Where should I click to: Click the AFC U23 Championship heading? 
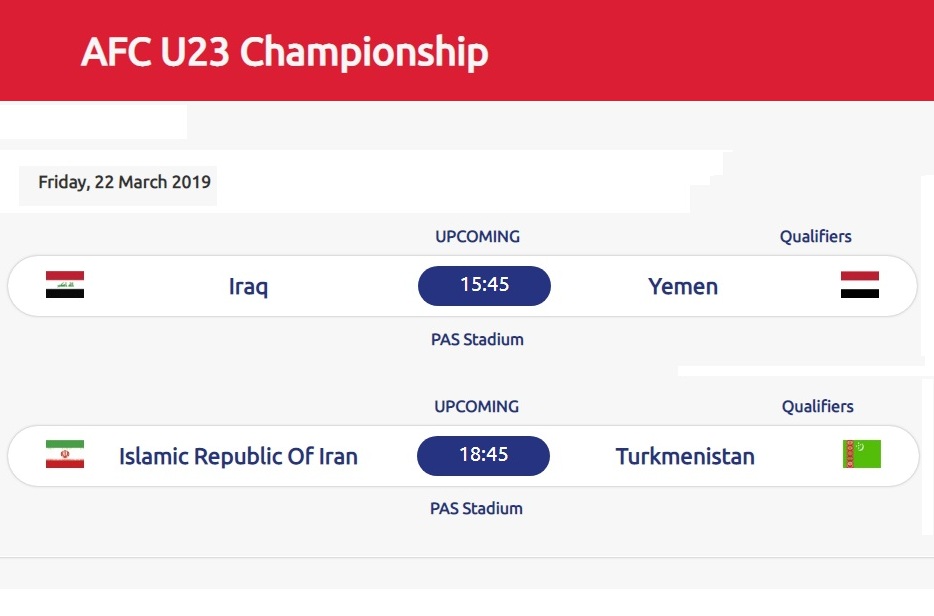[285, 51]
